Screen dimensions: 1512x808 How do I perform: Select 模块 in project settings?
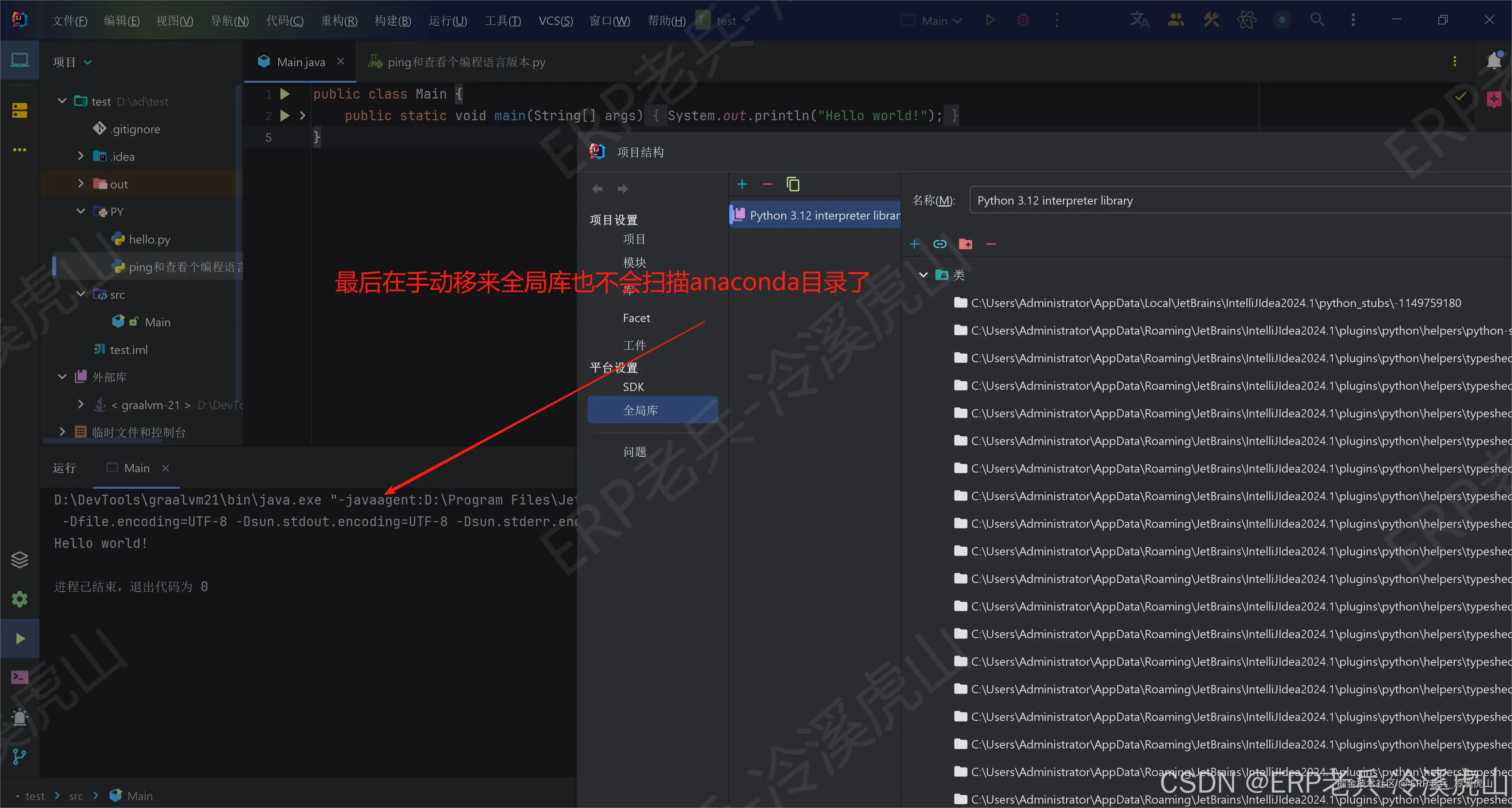click(634, 262)
